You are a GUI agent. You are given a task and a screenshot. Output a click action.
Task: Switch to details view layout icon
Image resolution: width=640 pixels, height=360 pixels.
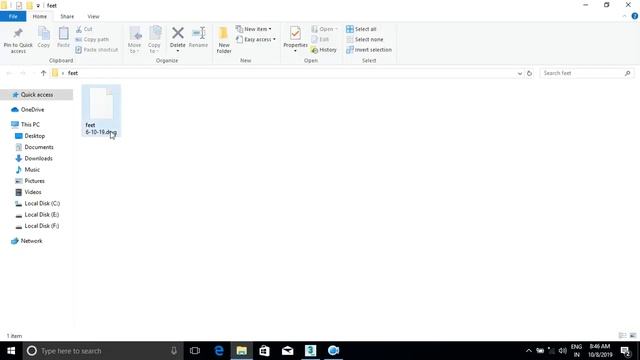click(x=622, y=336)
